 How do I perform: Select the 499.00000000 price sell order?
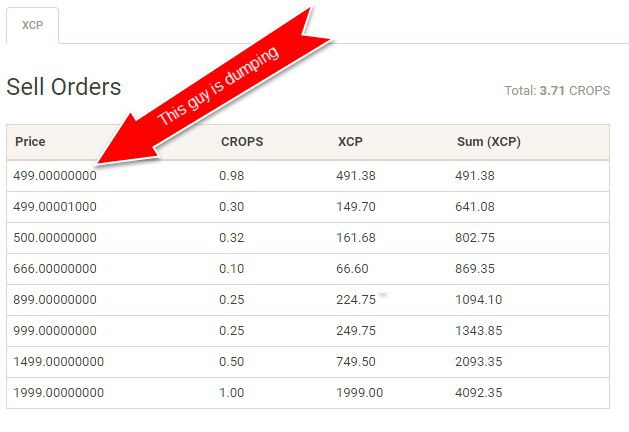(x=308, y=176)
